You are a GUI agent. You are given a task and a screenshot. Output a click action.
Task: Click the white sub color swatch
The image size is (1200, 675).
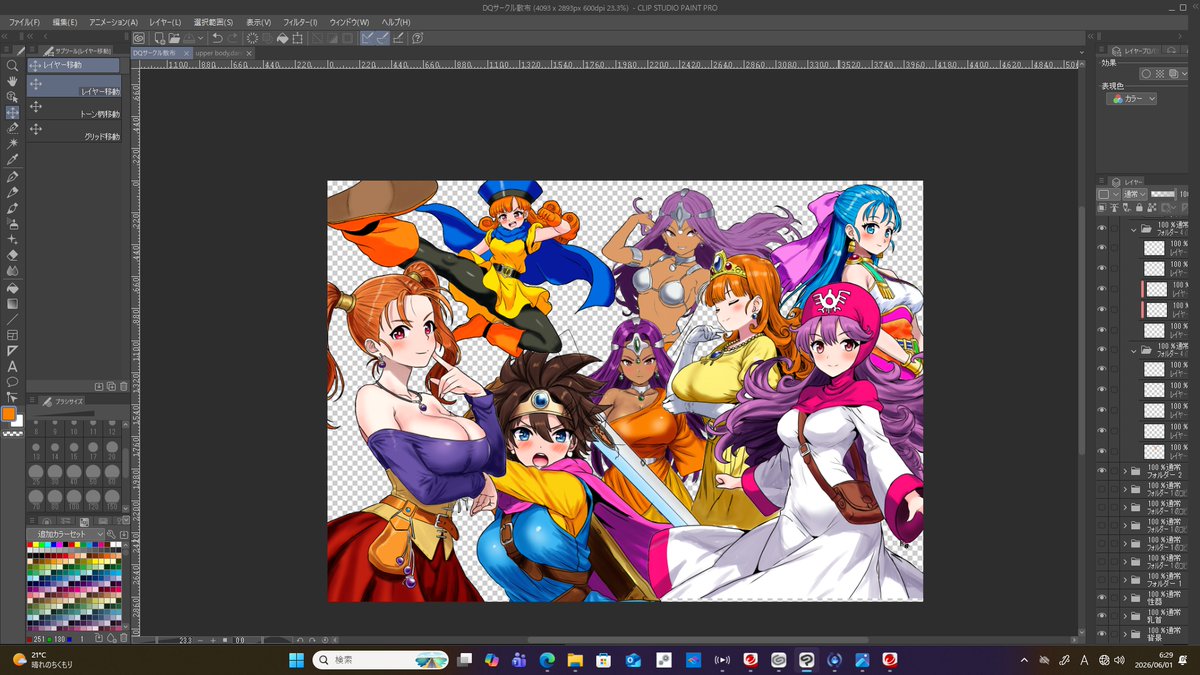(x=18, y=421)
